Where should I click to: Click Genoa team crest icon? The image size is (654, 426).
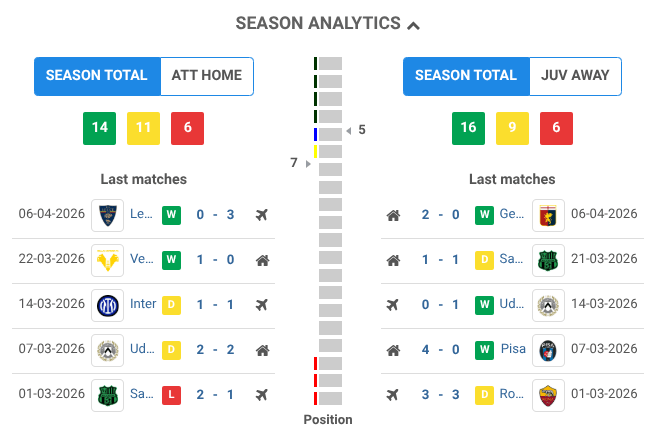547,215
